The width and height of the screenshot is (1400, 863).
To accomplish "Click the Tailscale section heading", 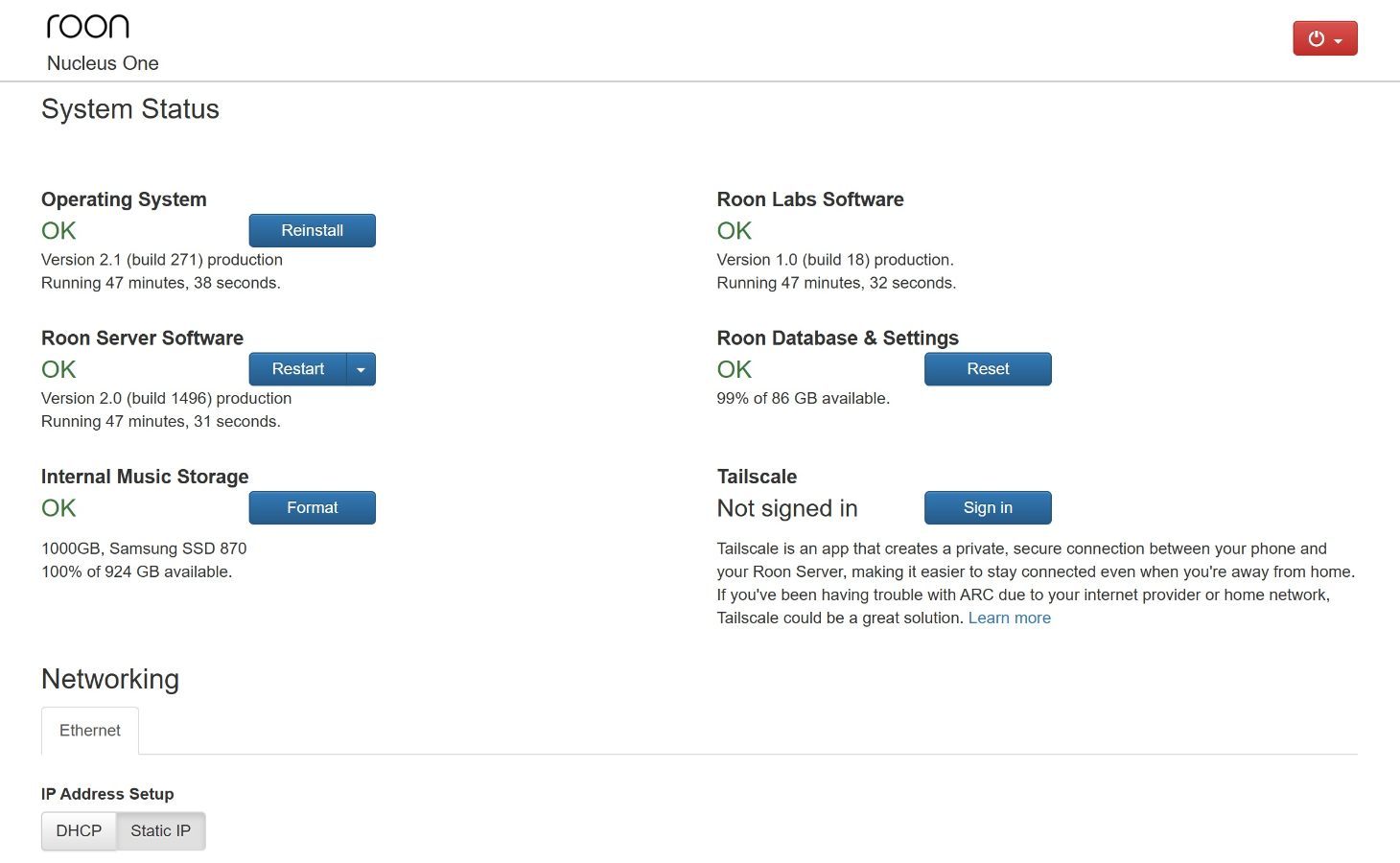I will (757, 477).
